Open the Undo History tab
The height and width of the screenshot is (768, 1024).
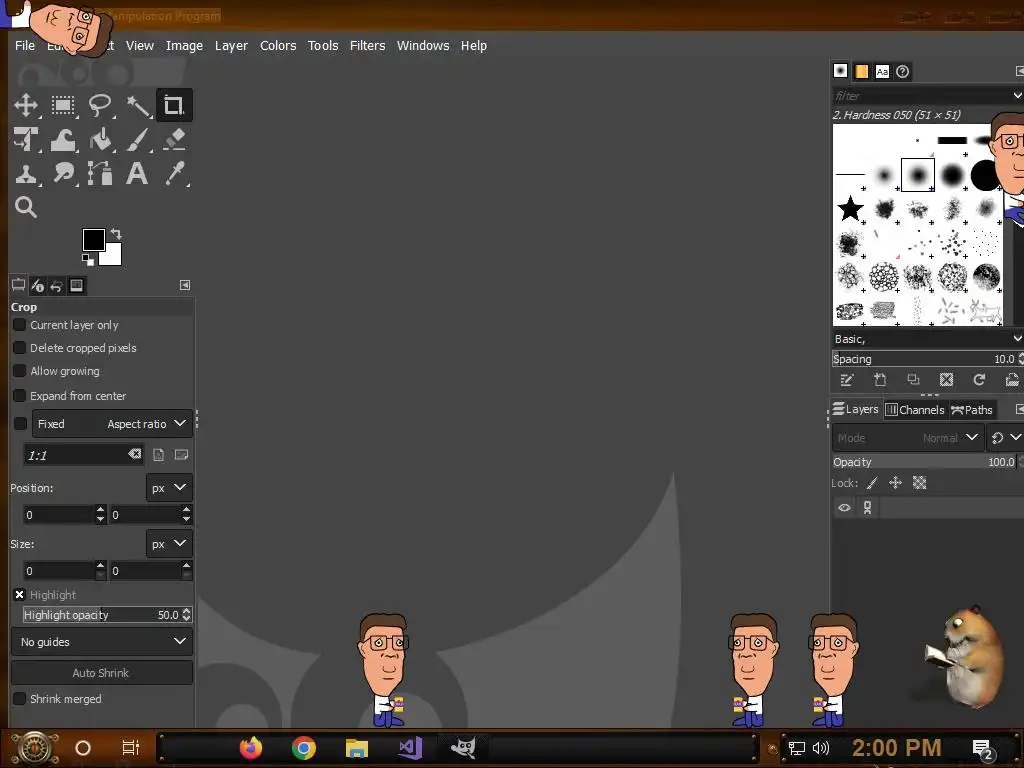tap(57, 285)
